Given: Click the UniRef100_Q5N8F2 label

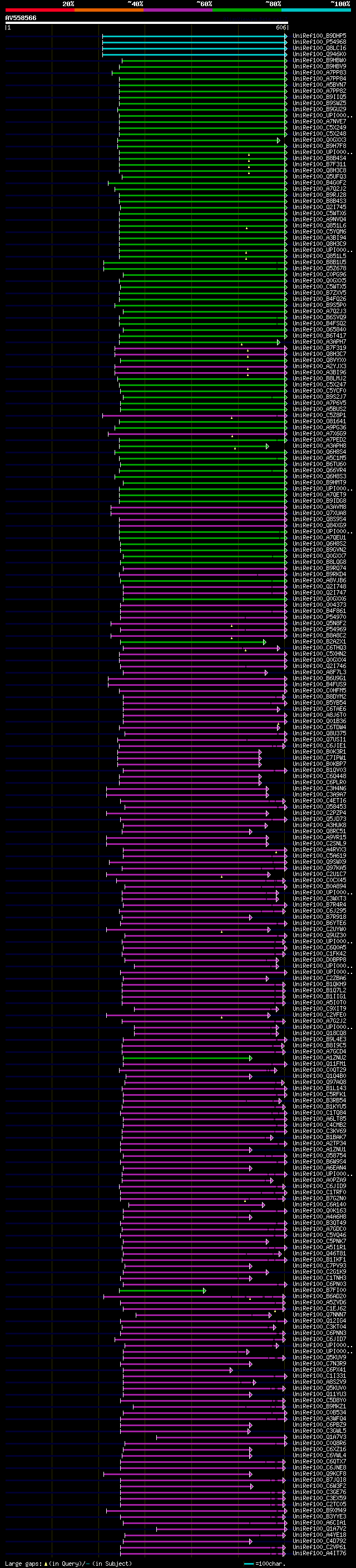Looking at the screenshot, I should coord(319,623).
